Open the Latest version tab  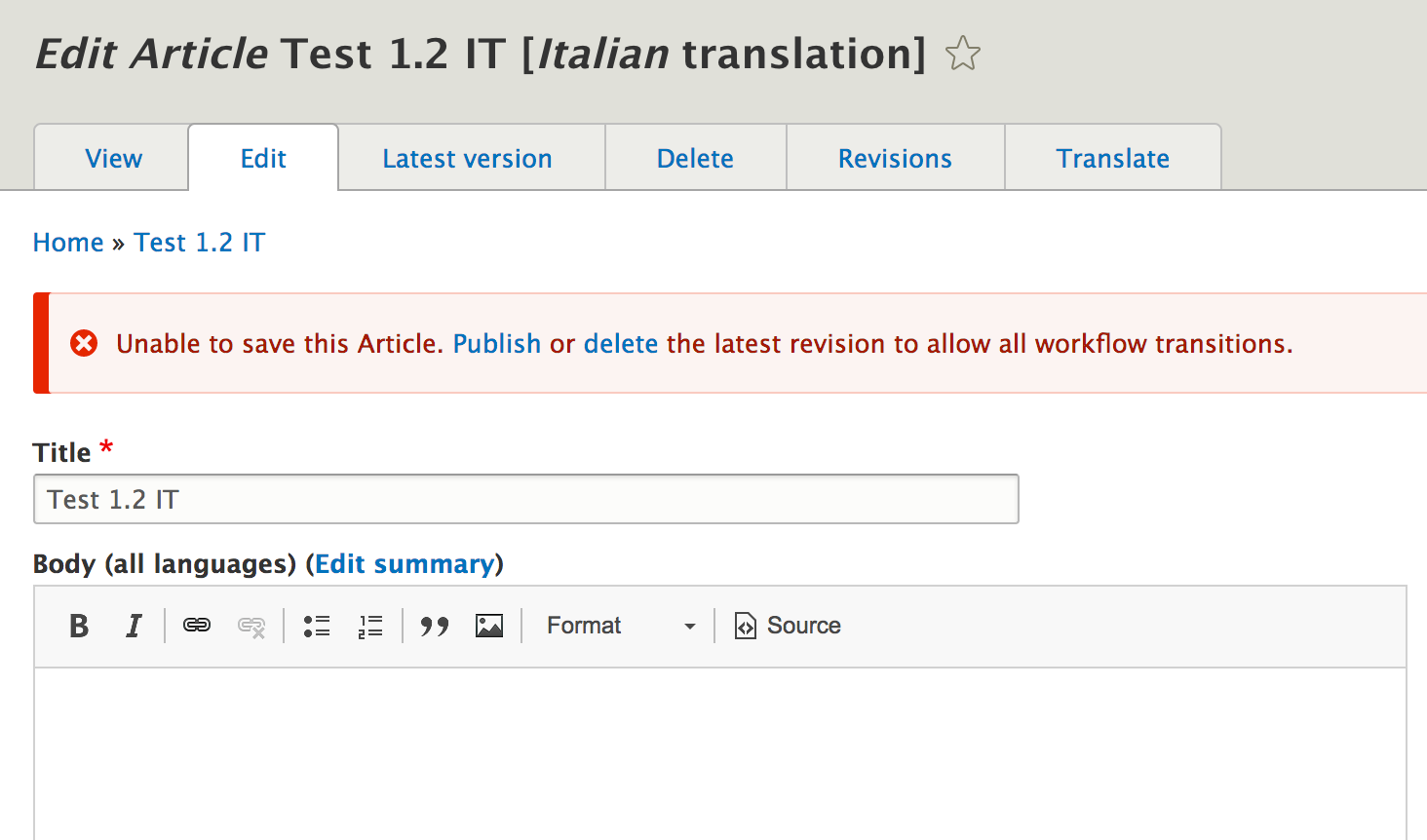[x=468, y=157]
